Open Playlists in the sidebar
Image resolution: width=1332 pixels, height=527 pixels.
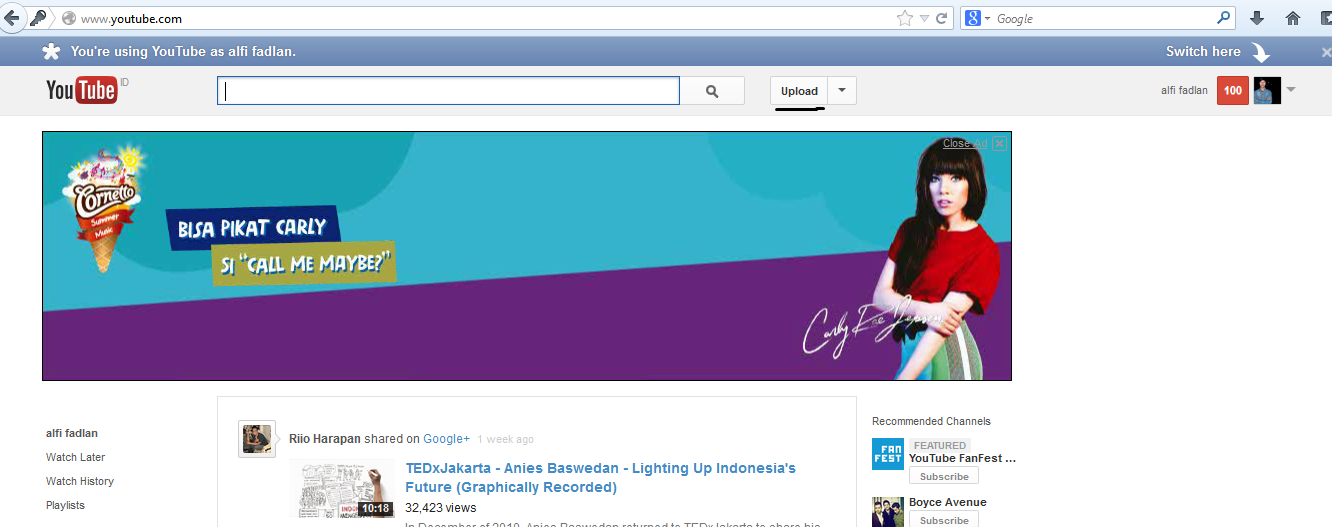(65, 505)
